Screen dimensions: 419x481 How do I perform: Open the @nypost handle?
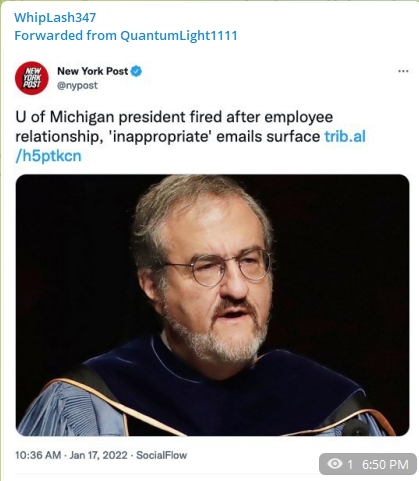click(77, 85)
